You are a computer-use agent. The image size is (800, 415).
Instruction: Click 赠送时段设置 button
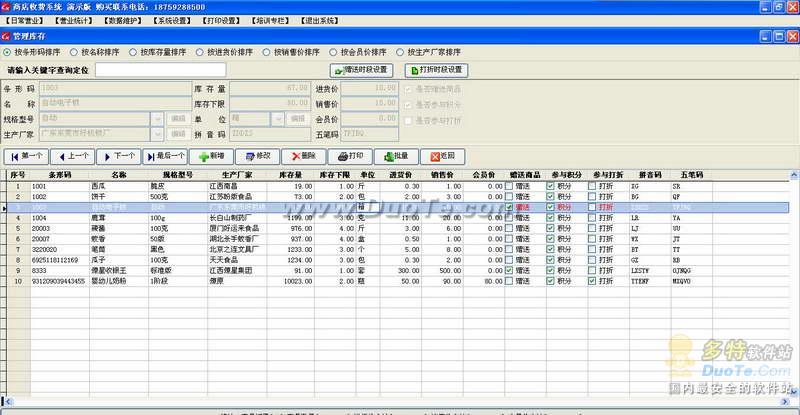(x=361, y=70)
